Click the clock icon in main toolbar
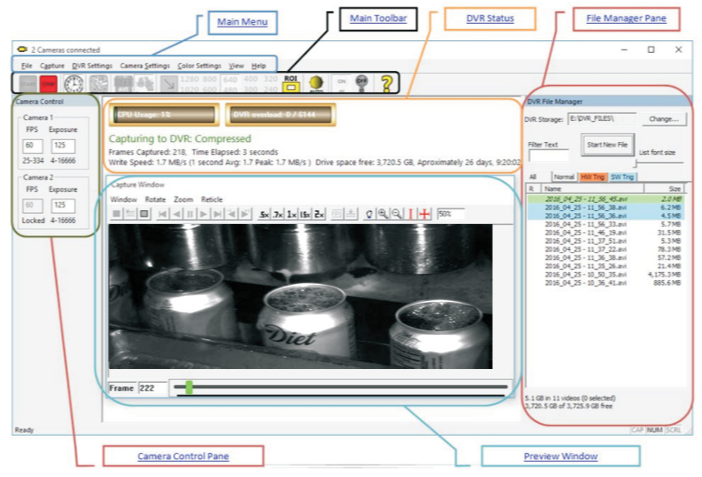Image resolution: width=702 pixels, height=477 pixels. click(x=73, y=84)
